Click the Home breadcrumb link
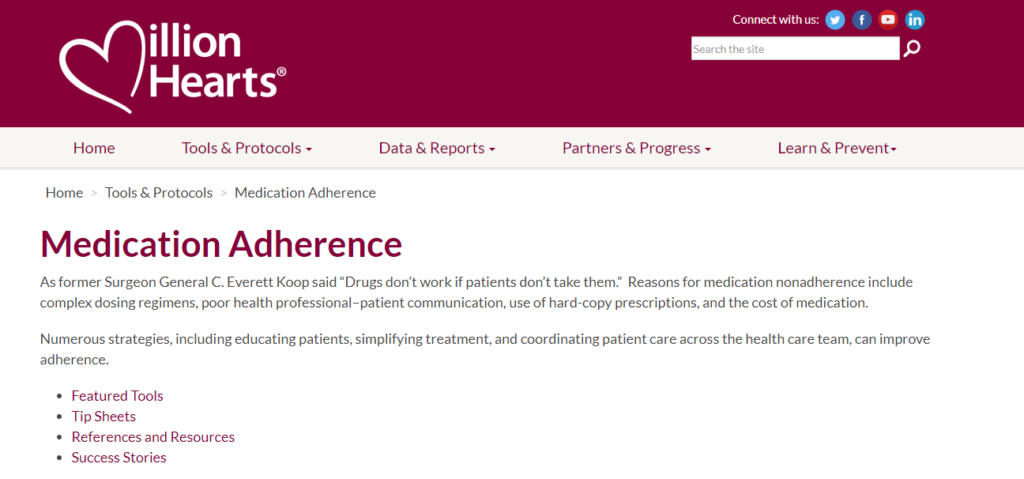The image size is (1024, 479). click(64, 193)
